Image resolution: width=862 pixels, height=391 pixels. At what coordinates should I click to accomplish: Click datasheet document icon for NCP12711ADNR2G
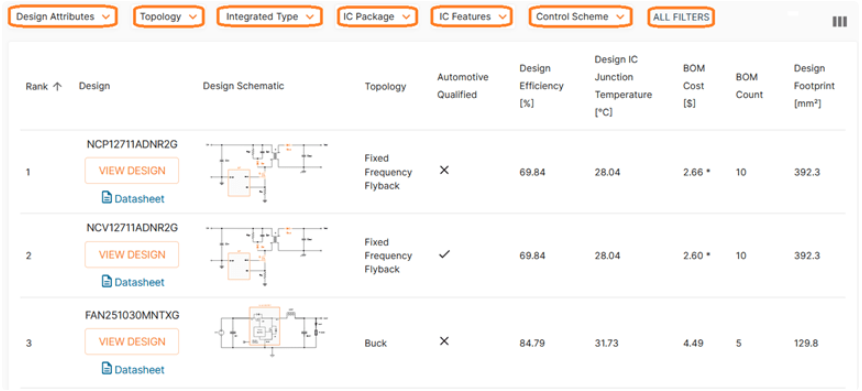pos(107,197)
